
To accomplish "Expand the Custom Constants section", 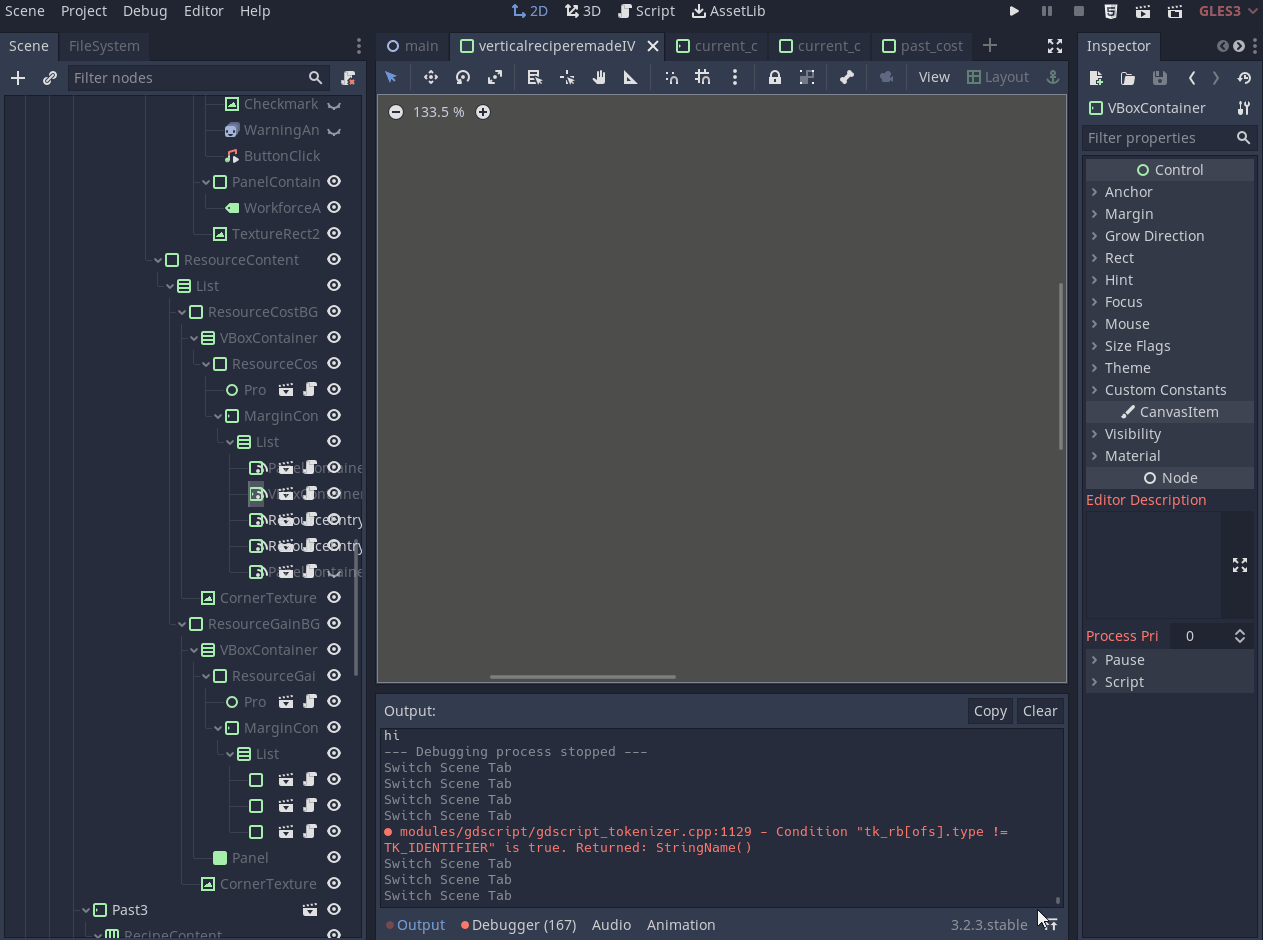I will pyautogui.click(x=1169, y=390).
